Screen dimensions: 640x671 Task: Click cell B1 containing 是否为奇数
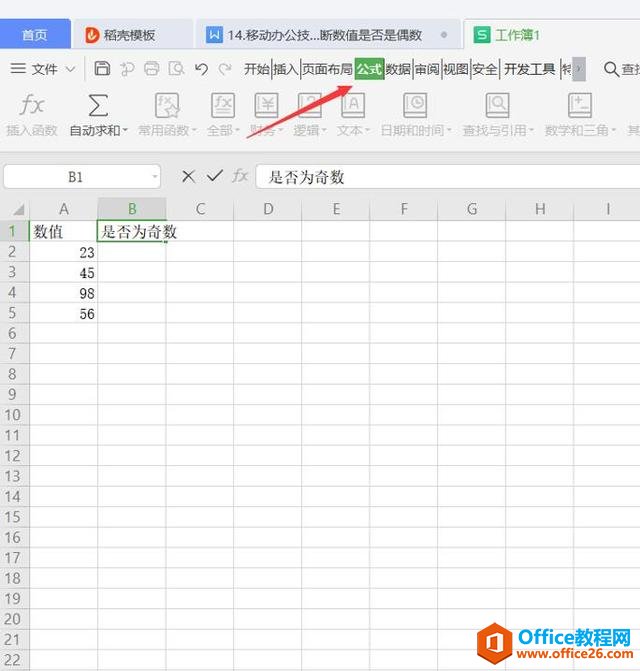click(132, 232)
